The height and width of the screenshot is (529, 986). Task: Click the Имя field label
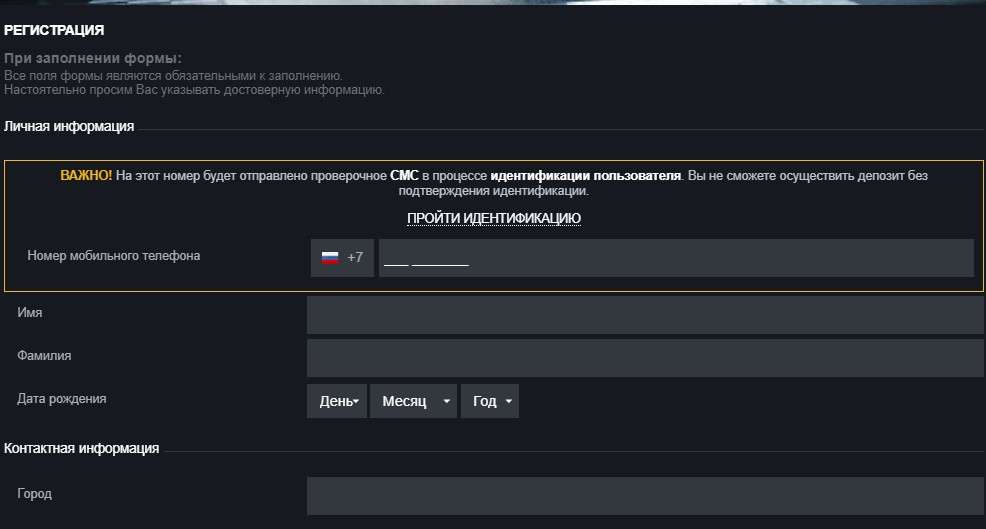[30, 313]
